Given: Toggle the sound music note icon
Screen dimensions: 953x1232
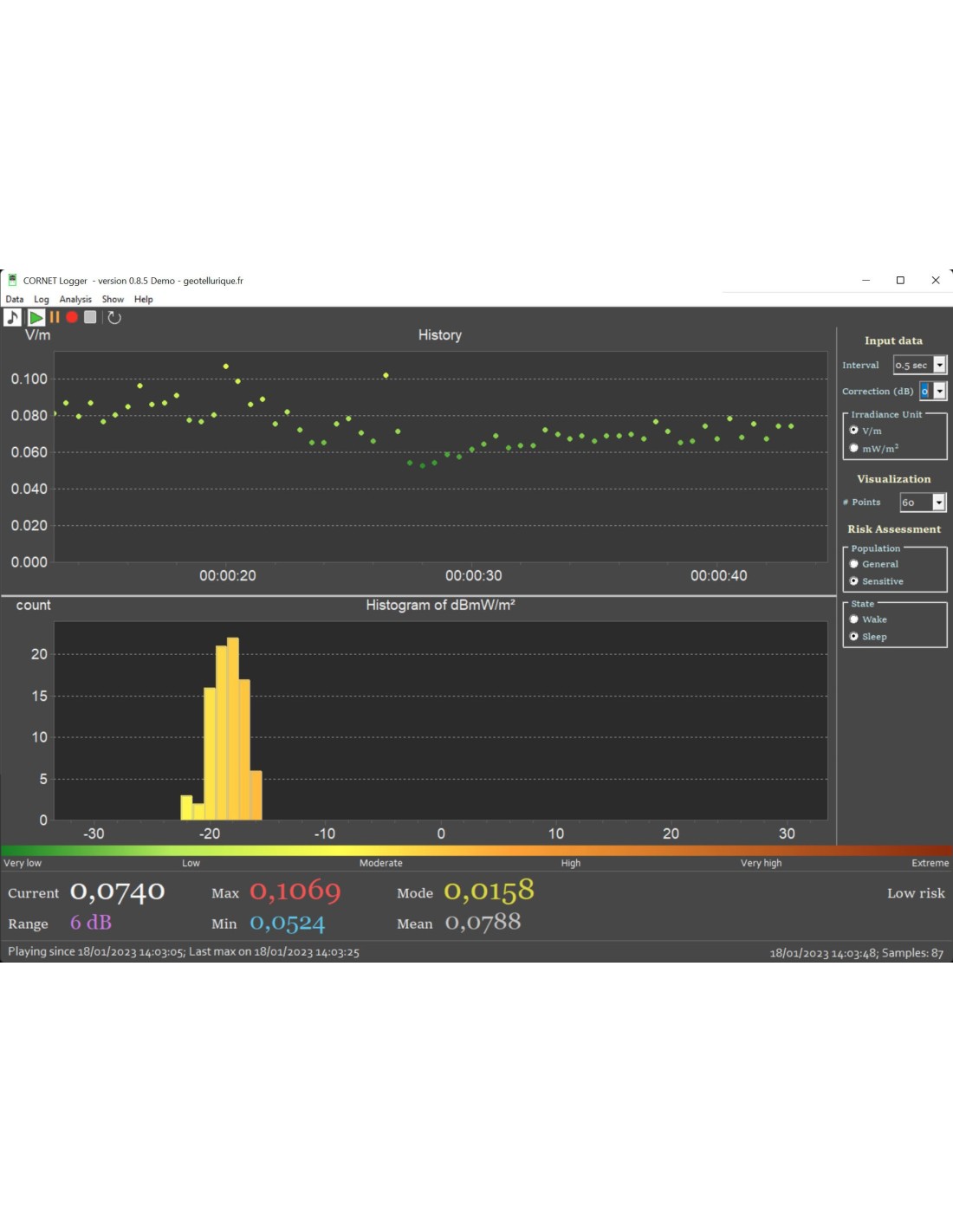Looking at the screenshot, I should coord(13,318).
